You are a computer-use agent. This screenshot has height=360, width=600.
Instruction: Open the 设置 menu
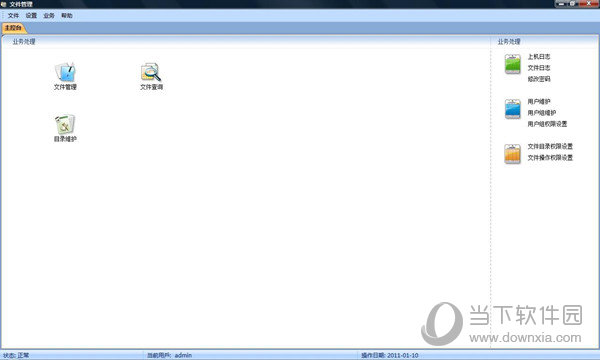31,16
